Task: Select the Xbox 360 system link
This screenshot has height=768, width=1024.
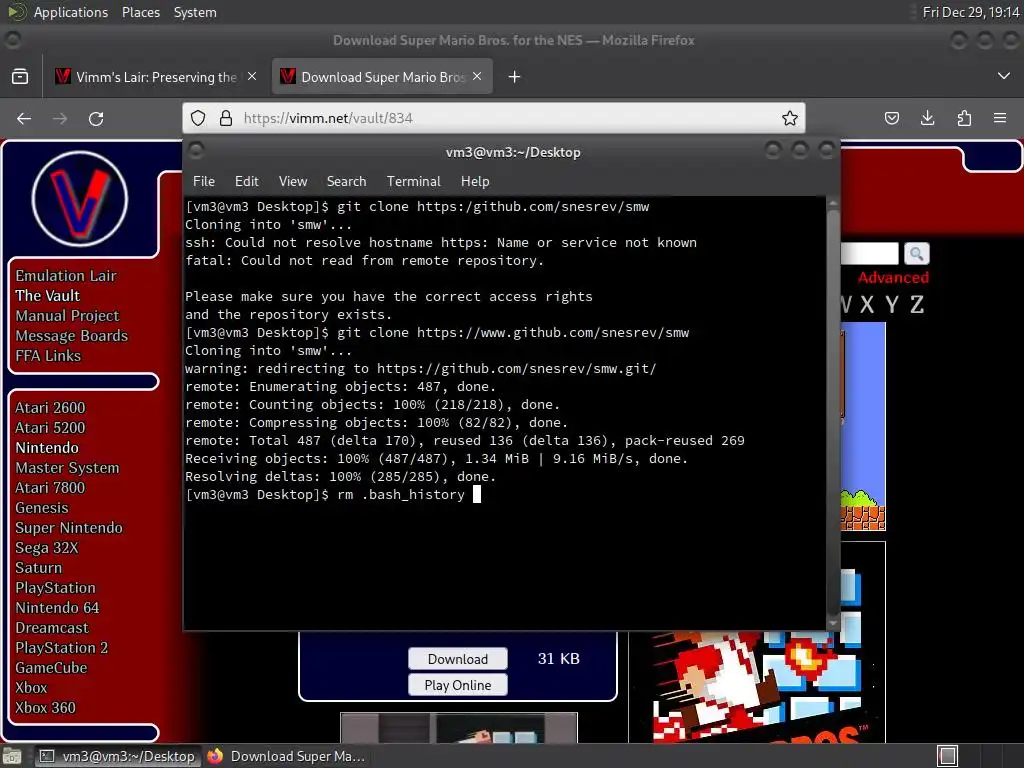Action: click(x=45, y=708)
